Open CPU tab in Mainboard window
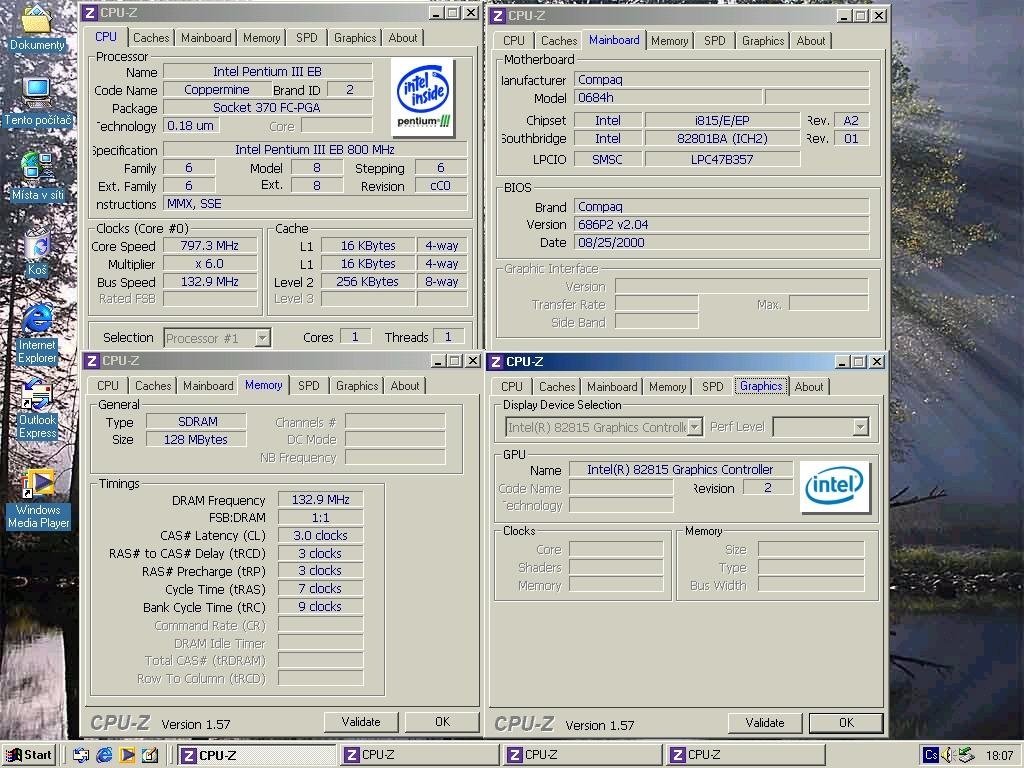This screenshot has height=768, width=1024. pos(514,40)
